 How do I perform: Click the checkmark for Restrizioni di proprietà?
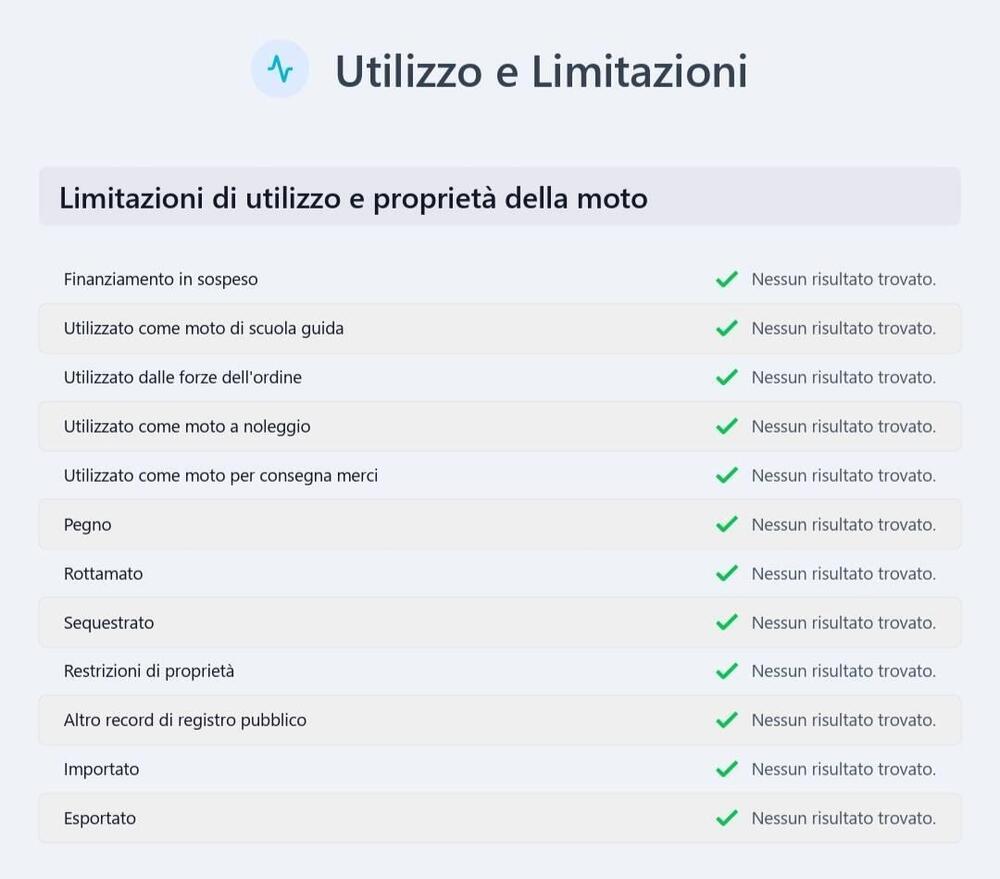[727, 671]
